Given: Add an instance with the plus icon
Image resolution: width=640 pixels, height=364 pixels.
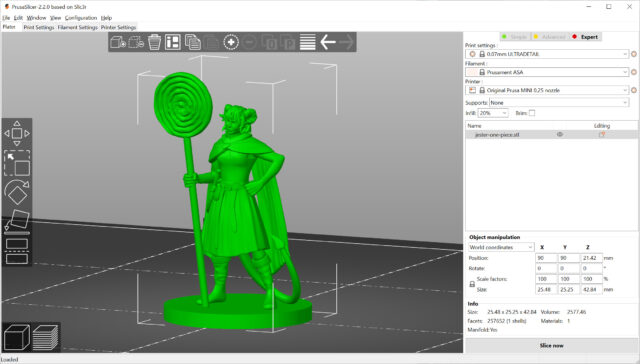Looking at the screenshot, I should pyautogui.click(x=231, y=42).
